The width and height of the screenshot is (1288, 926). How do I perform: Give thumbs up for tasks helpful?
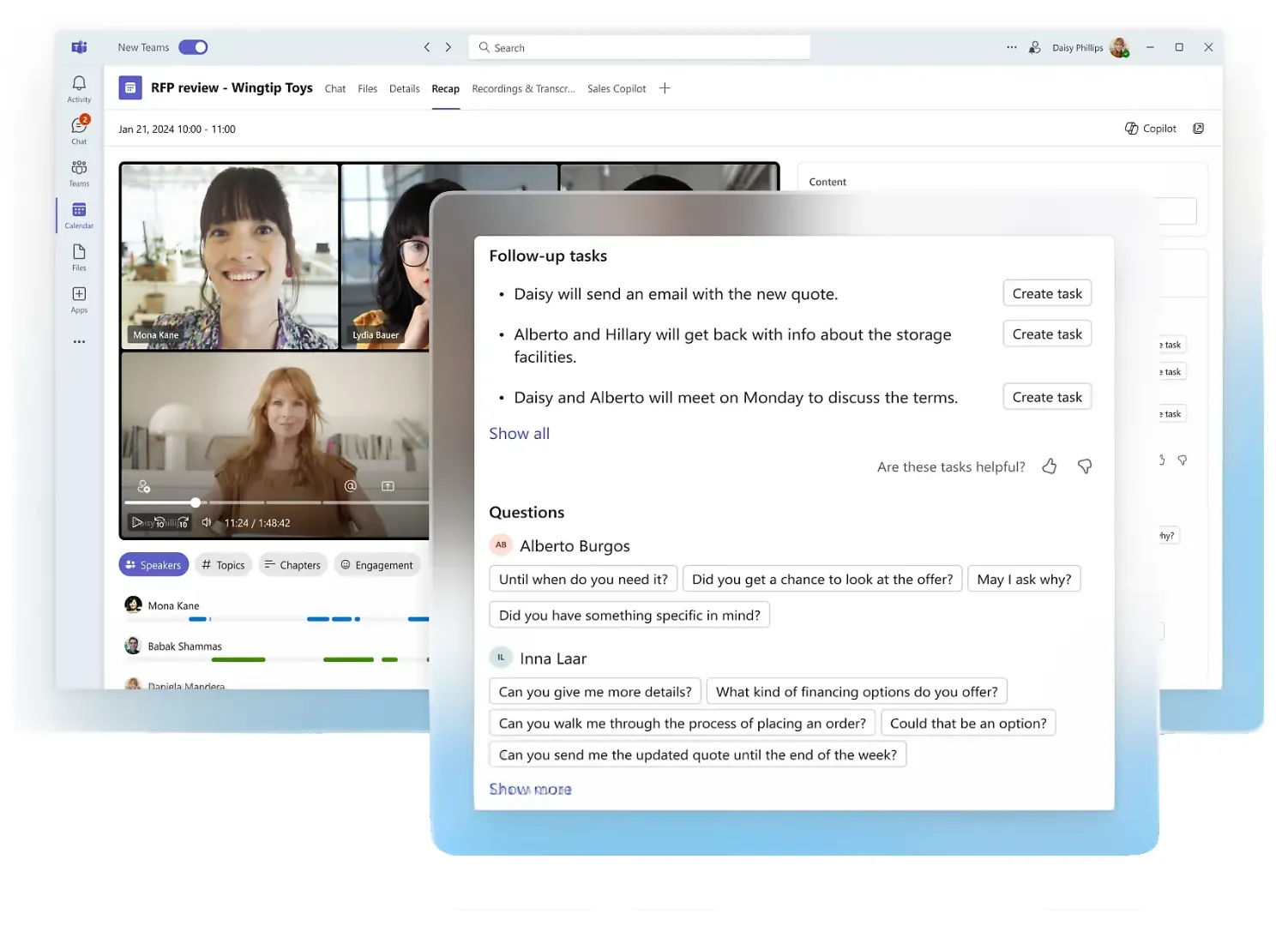tap(1050, 466)
